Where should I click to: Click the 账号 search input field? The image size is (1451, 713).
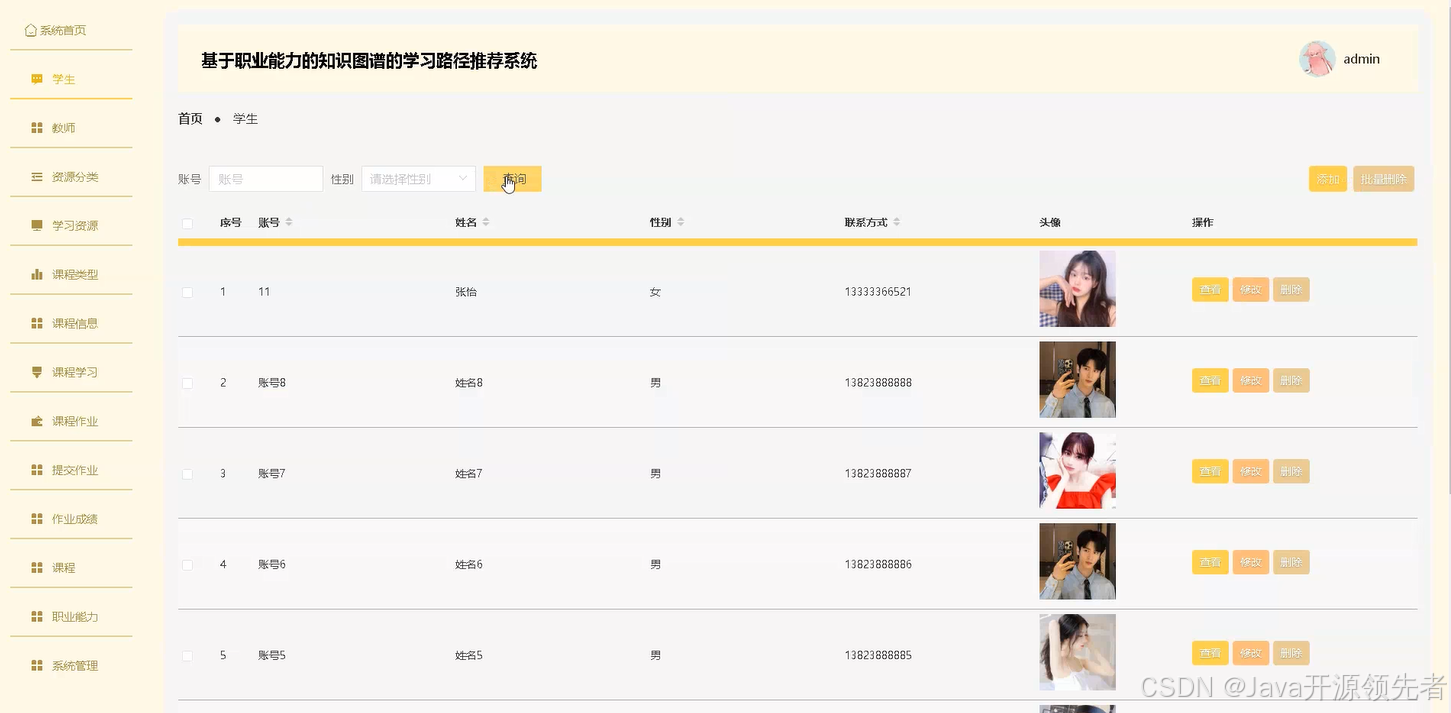tap(265, 179)
